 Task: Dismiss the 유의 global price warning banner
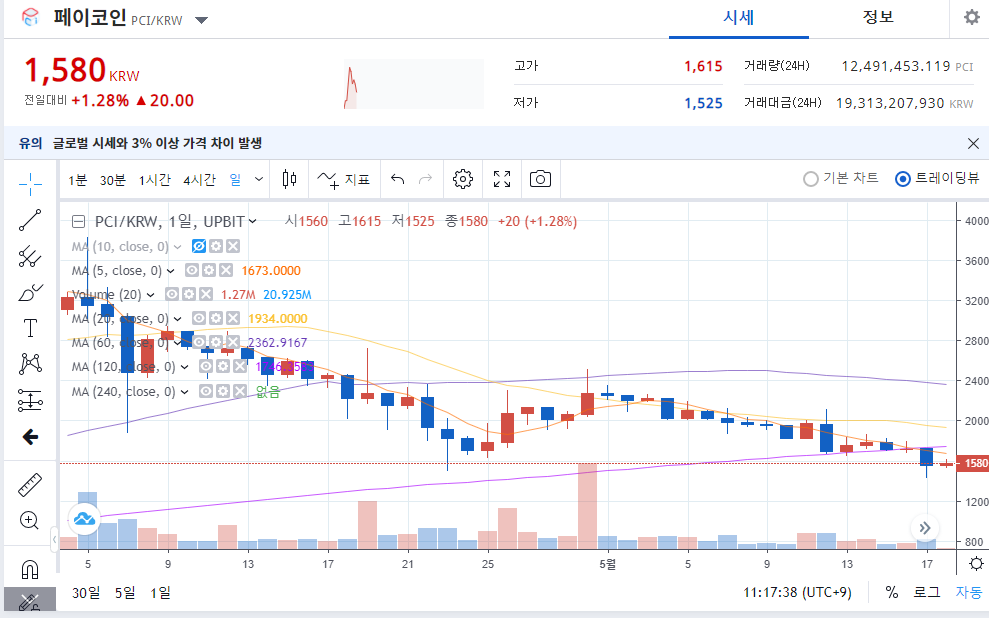pyautogui.click(x=973, y=143)
